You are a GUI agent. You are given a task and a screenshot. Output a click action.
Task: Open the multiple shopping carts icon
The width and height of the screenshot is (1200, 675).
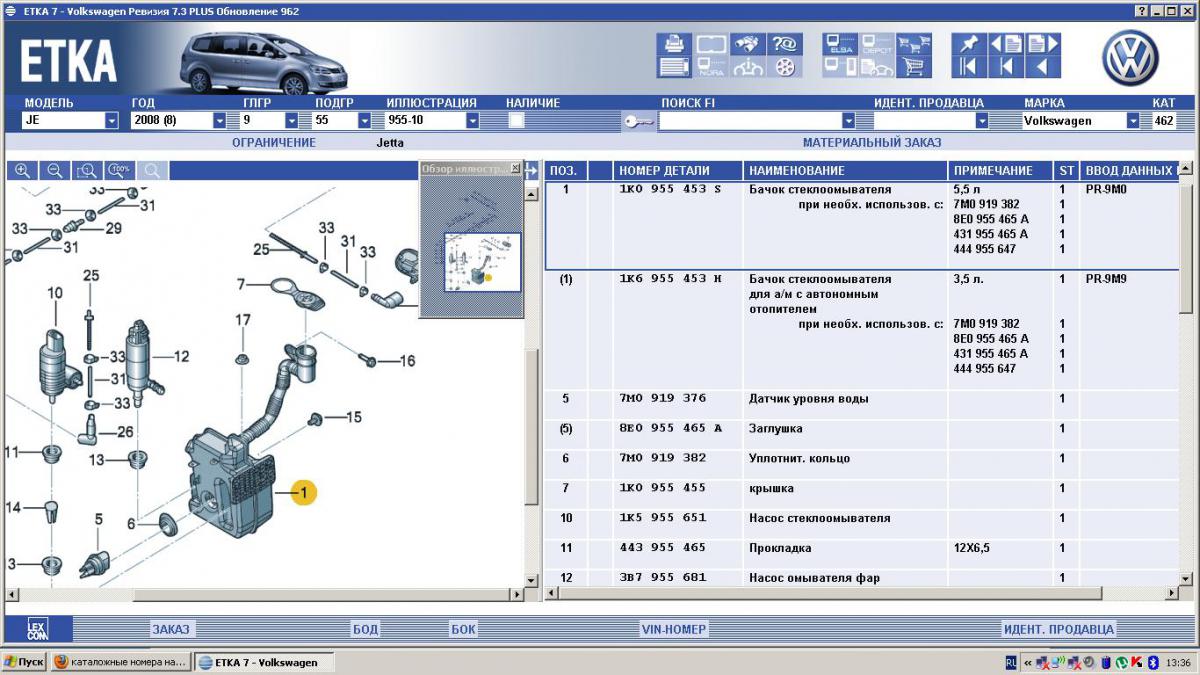tap(913, 44)
